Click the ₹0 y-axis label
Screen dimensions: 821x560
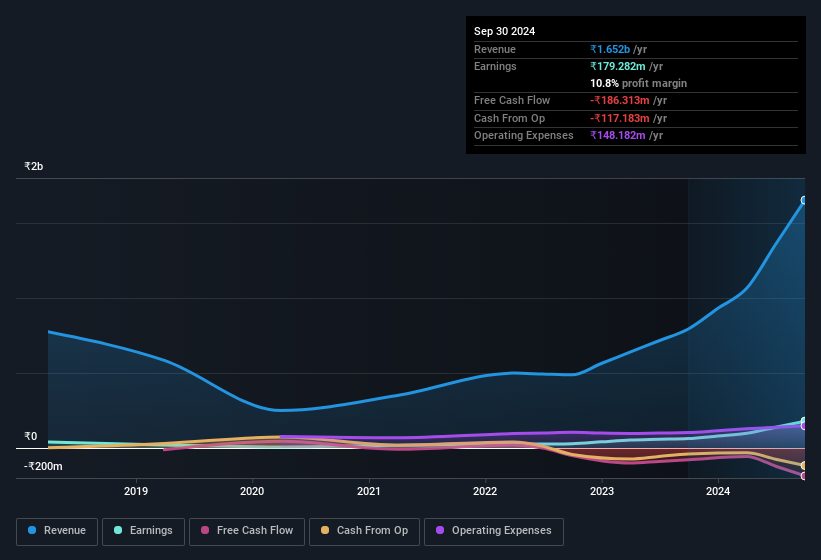tap(30, 436)
